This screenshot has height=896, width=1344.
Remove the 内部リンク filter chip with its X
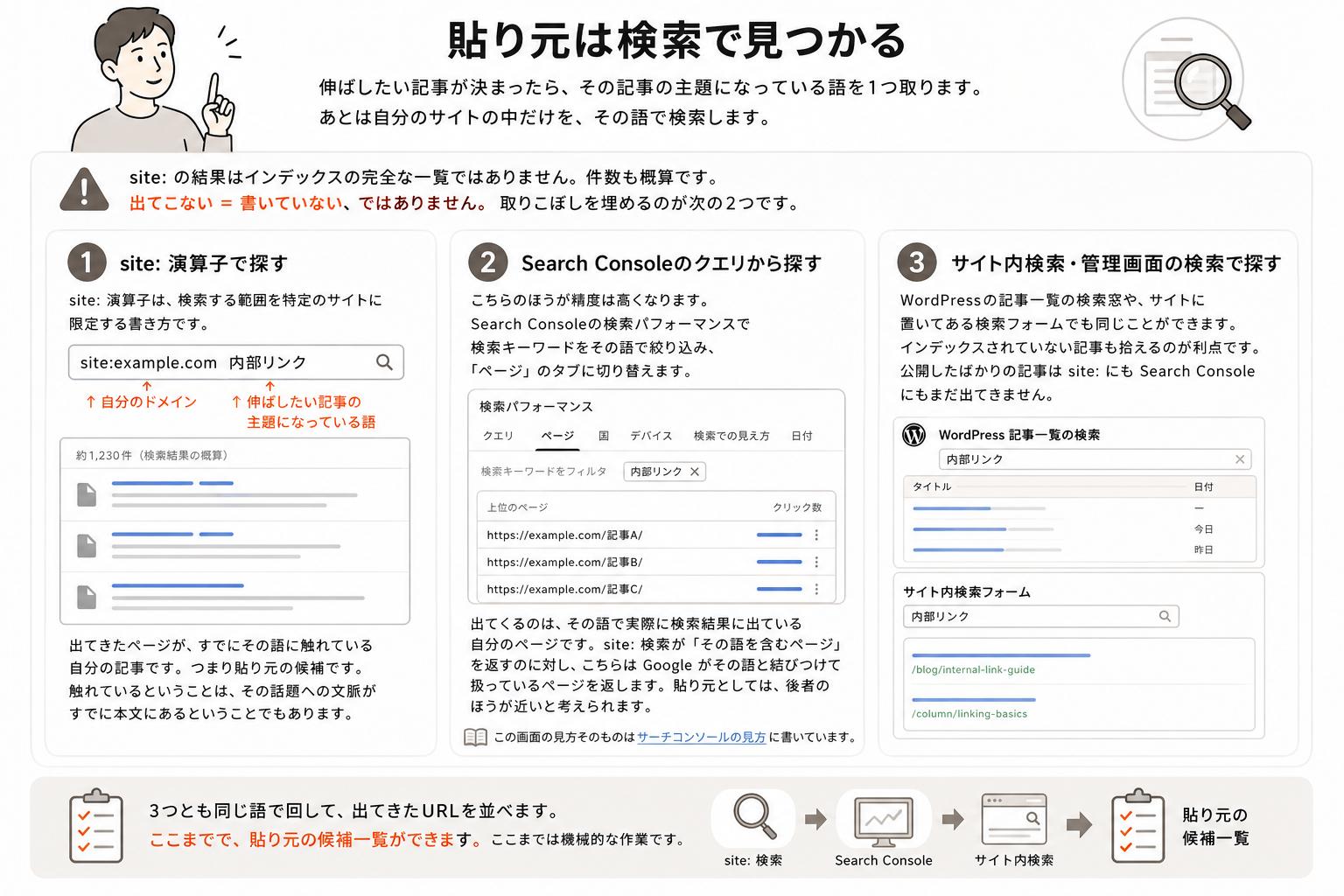[695, 472]
